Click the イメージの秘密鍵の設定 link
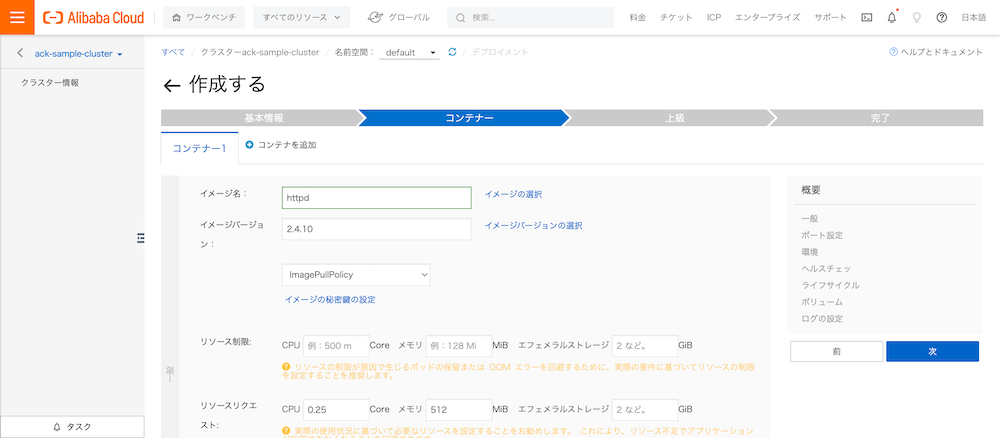1000x438 pixels. (329, 299)
